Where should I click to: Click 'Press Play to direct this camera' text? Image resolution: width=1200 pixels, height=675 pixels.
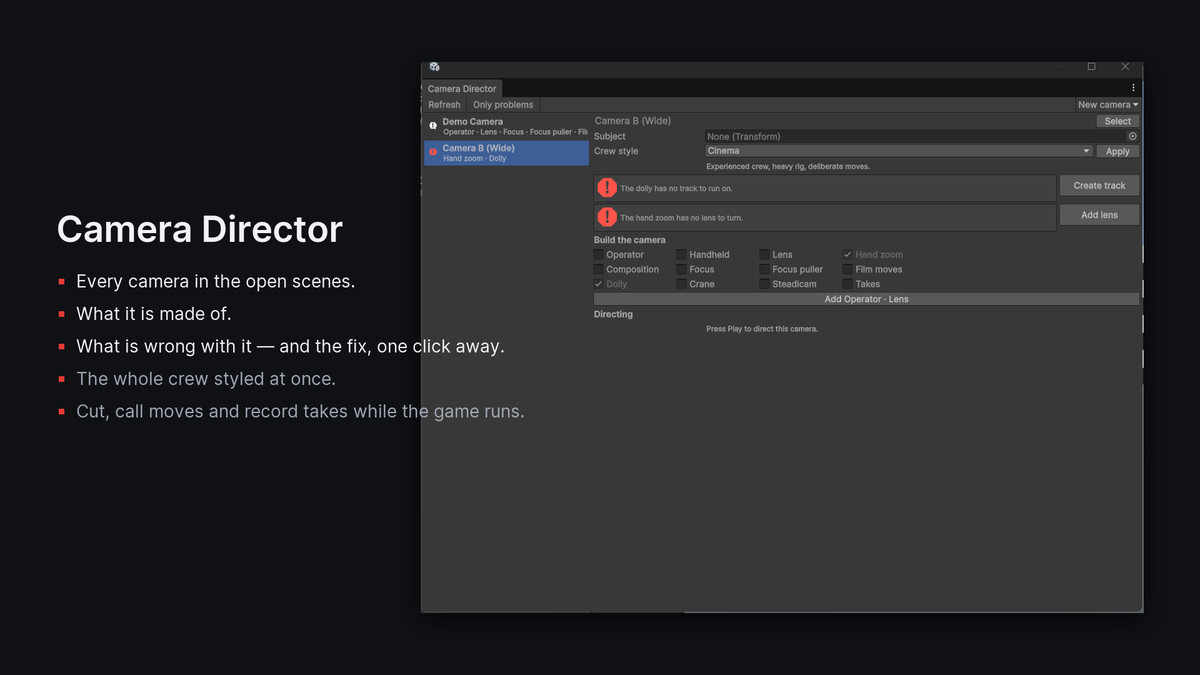762,329
